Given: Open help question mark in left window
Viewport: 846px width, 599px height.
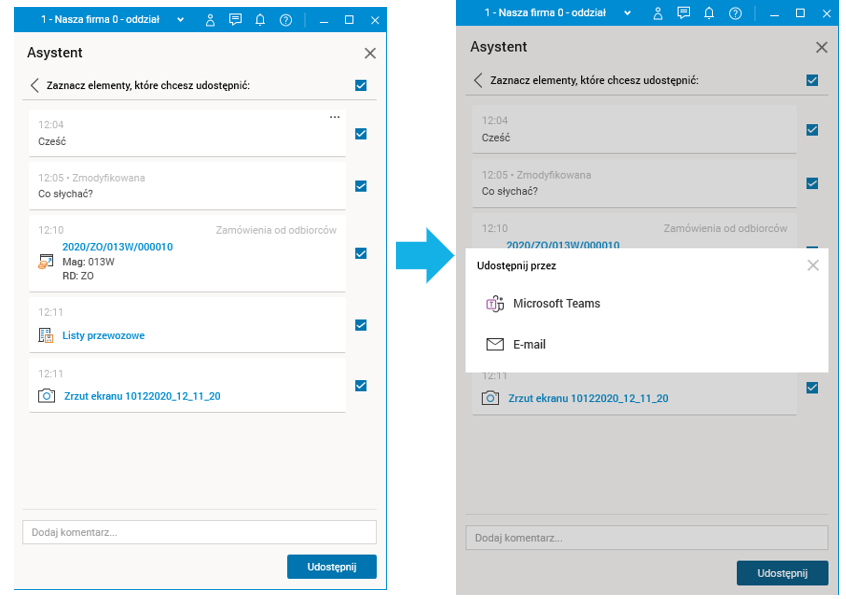Looking at the screenshot, I should 285,21.
